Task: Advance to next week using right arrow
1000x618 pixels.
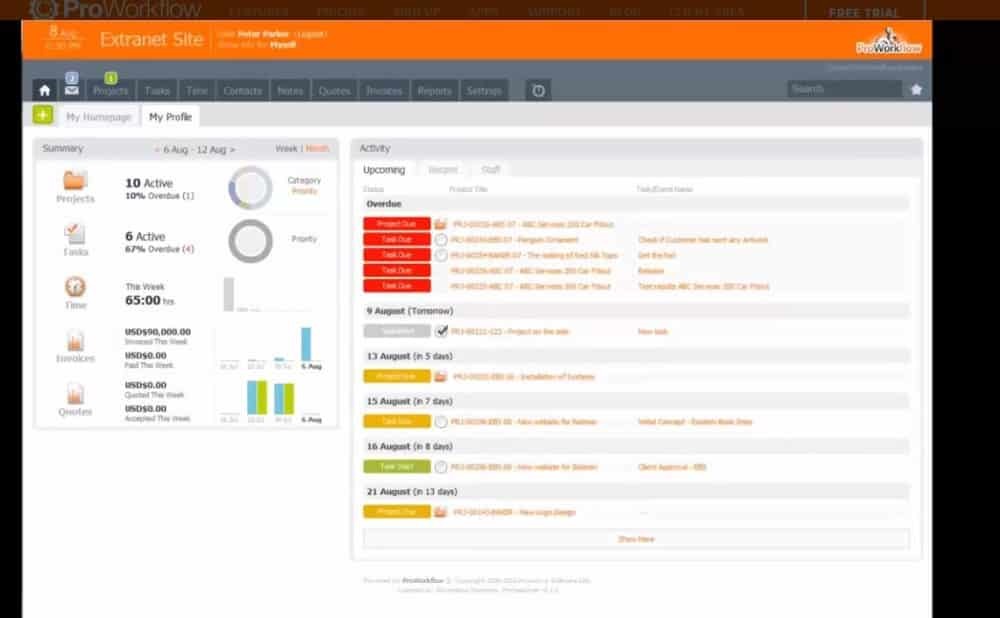Action: tap(233, 149)
